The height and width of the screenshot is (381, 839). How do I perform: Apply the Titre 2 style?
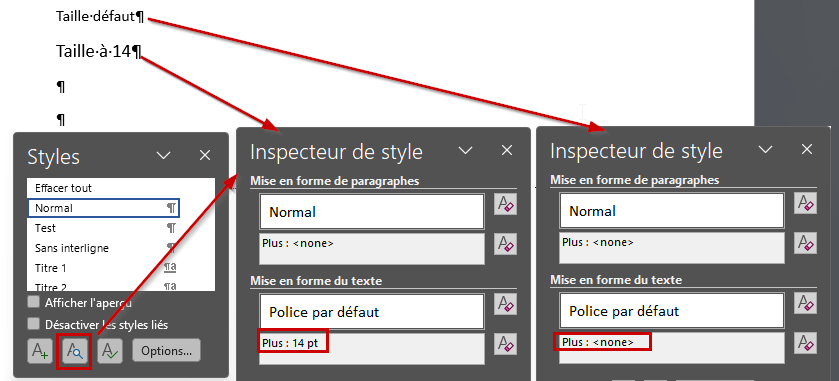click(x=103, y=286)
